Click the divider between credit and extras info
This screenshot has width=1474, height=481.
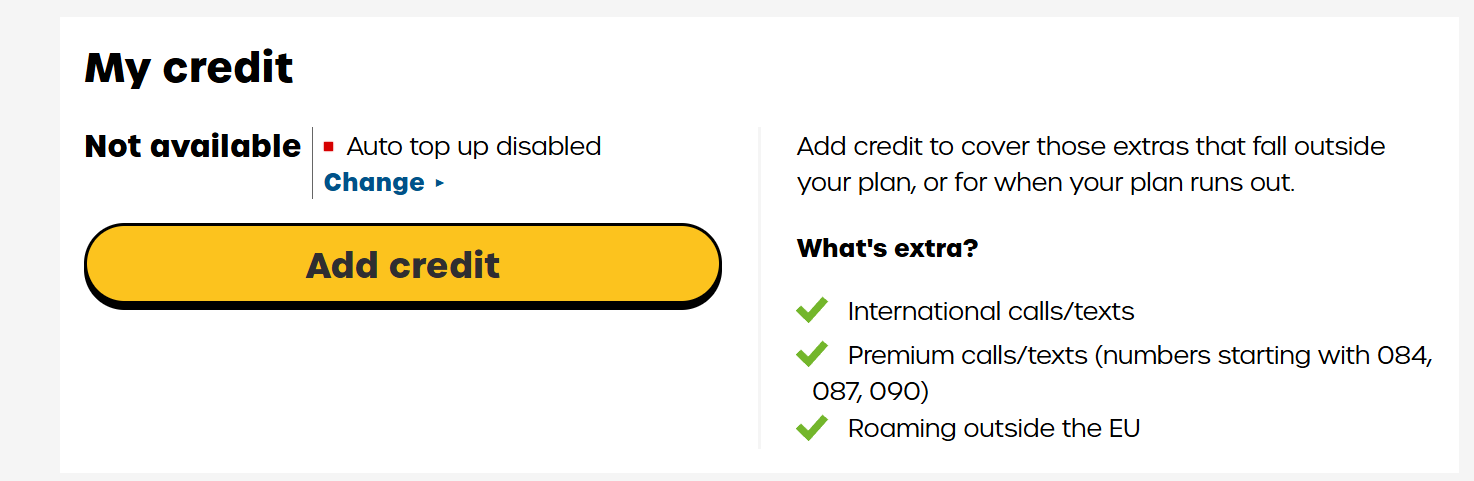click(759, 288)
